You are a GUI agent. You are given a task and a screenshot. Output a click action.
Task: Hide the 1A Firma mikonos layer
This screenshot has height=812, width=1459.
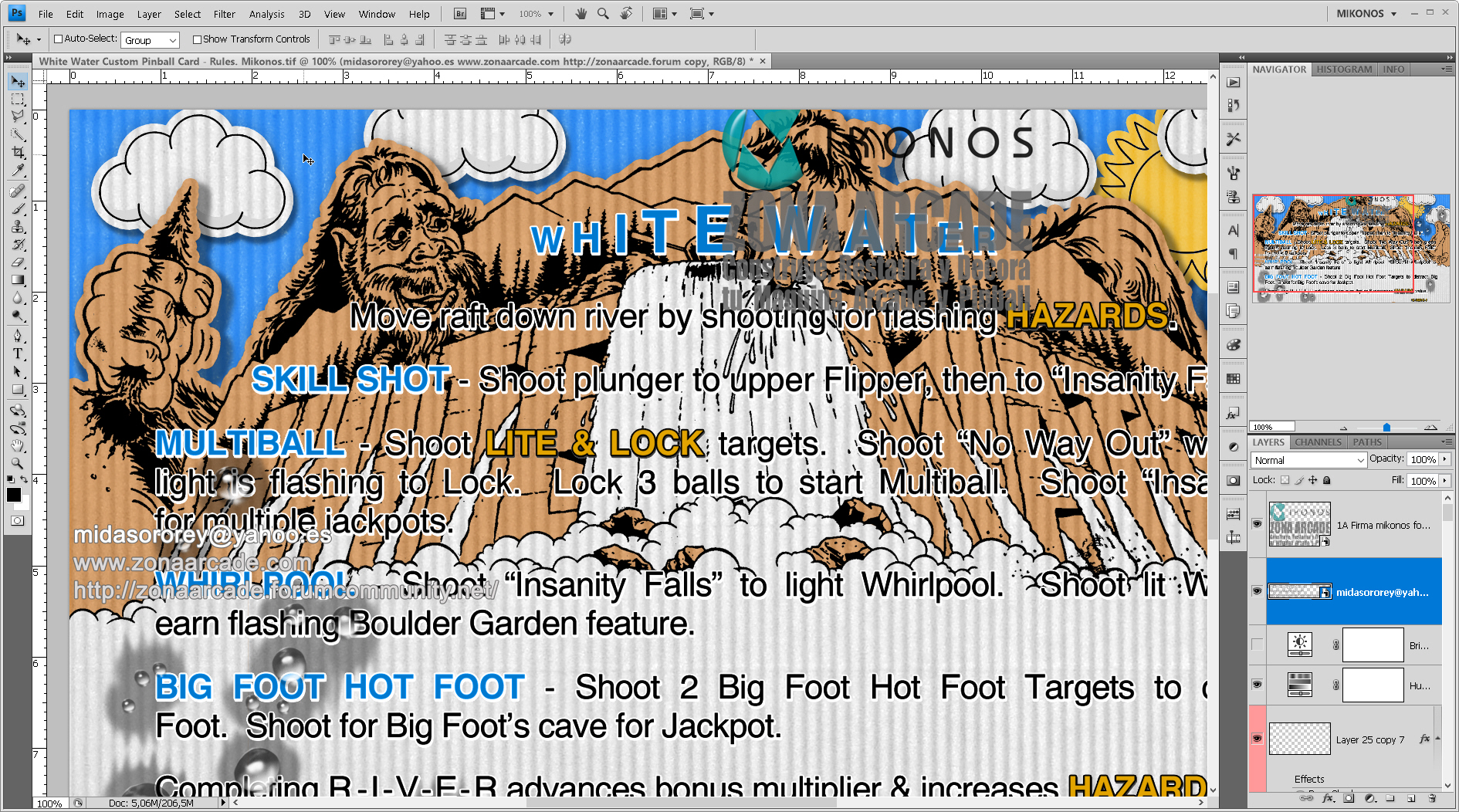click(x=1257, y=524)
